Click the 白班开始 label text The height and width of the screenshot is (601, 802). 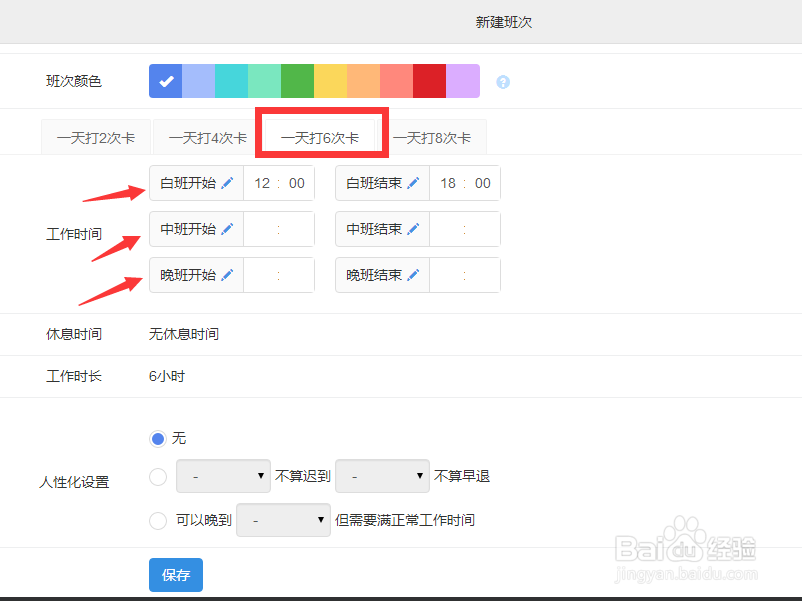[x=188, y=183]
